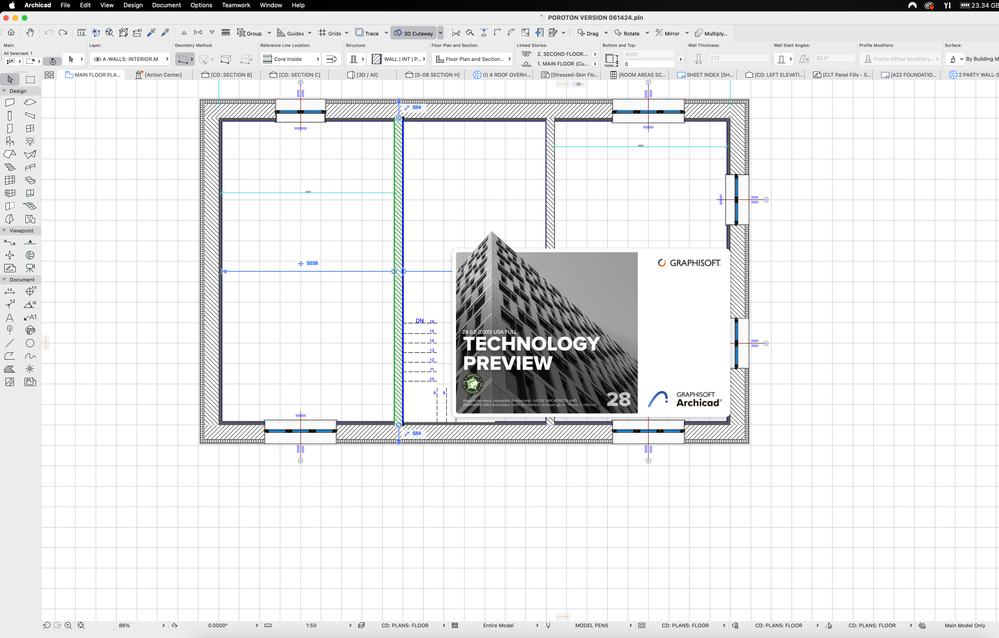The height and width of the screenshot is (638, 999).
Task: Select the Marquee tool in toolbox
Action: (30, 80)
